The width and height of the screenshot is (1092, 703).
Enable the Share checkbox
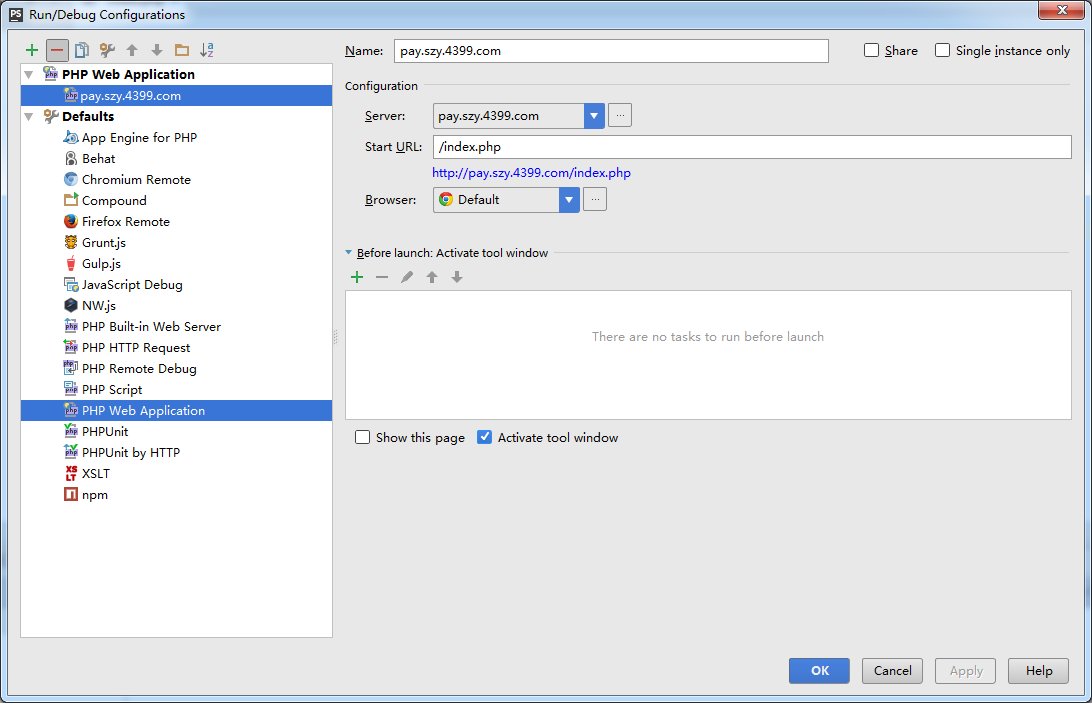point(871,50)
